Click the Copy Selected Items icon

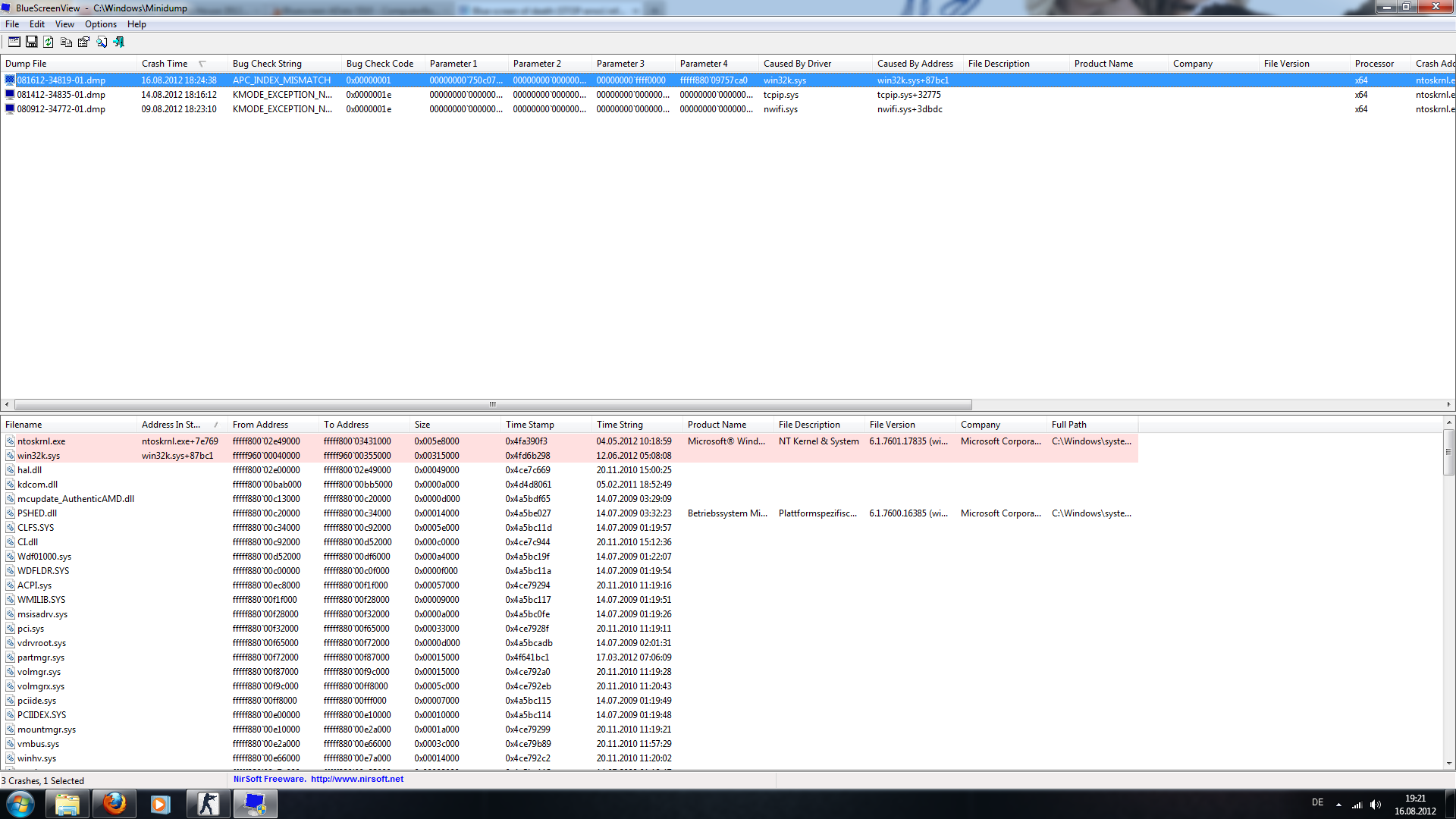click(x=66, y=42)
